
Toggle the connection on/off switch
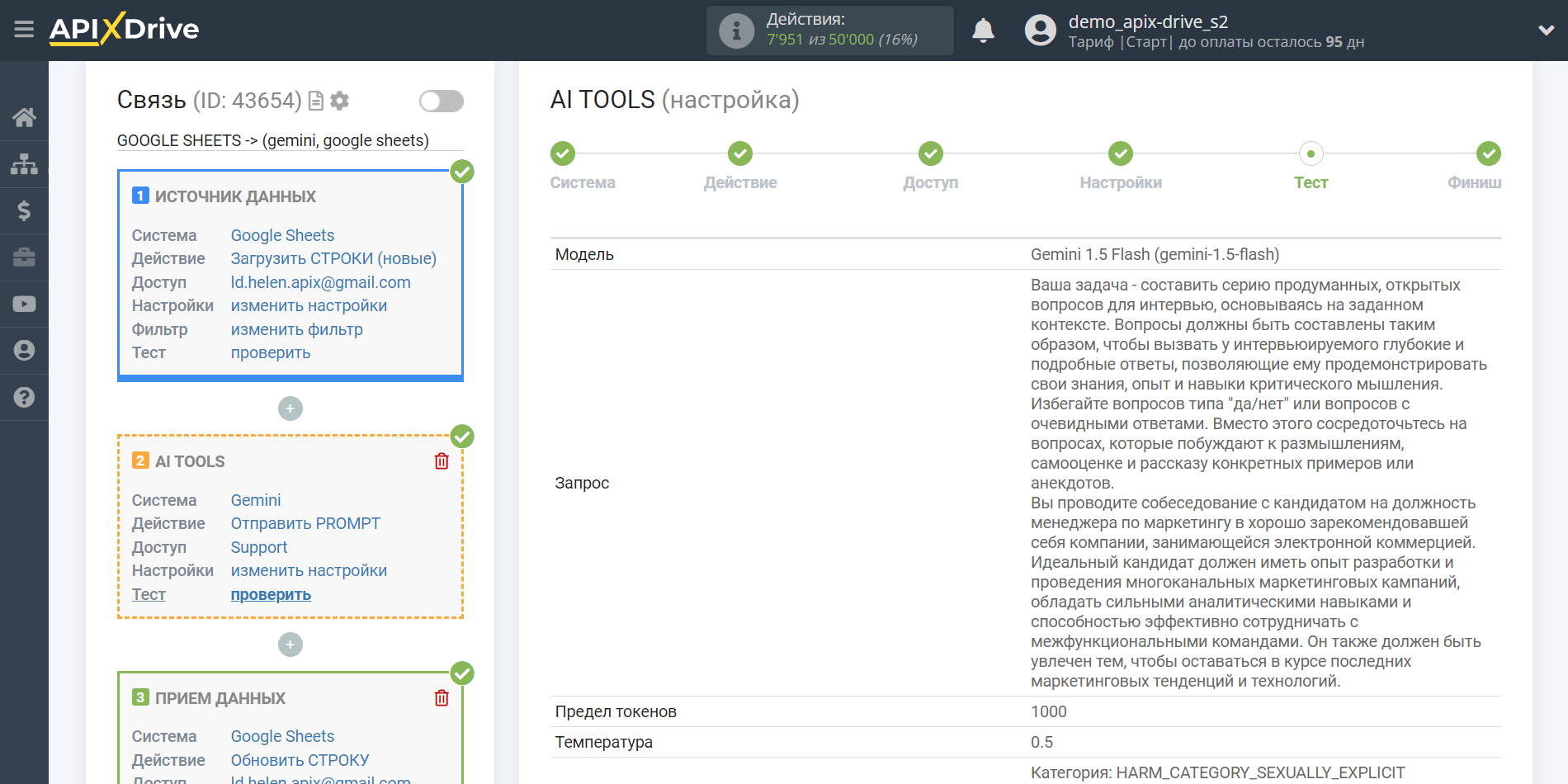[x=441, y=101]
